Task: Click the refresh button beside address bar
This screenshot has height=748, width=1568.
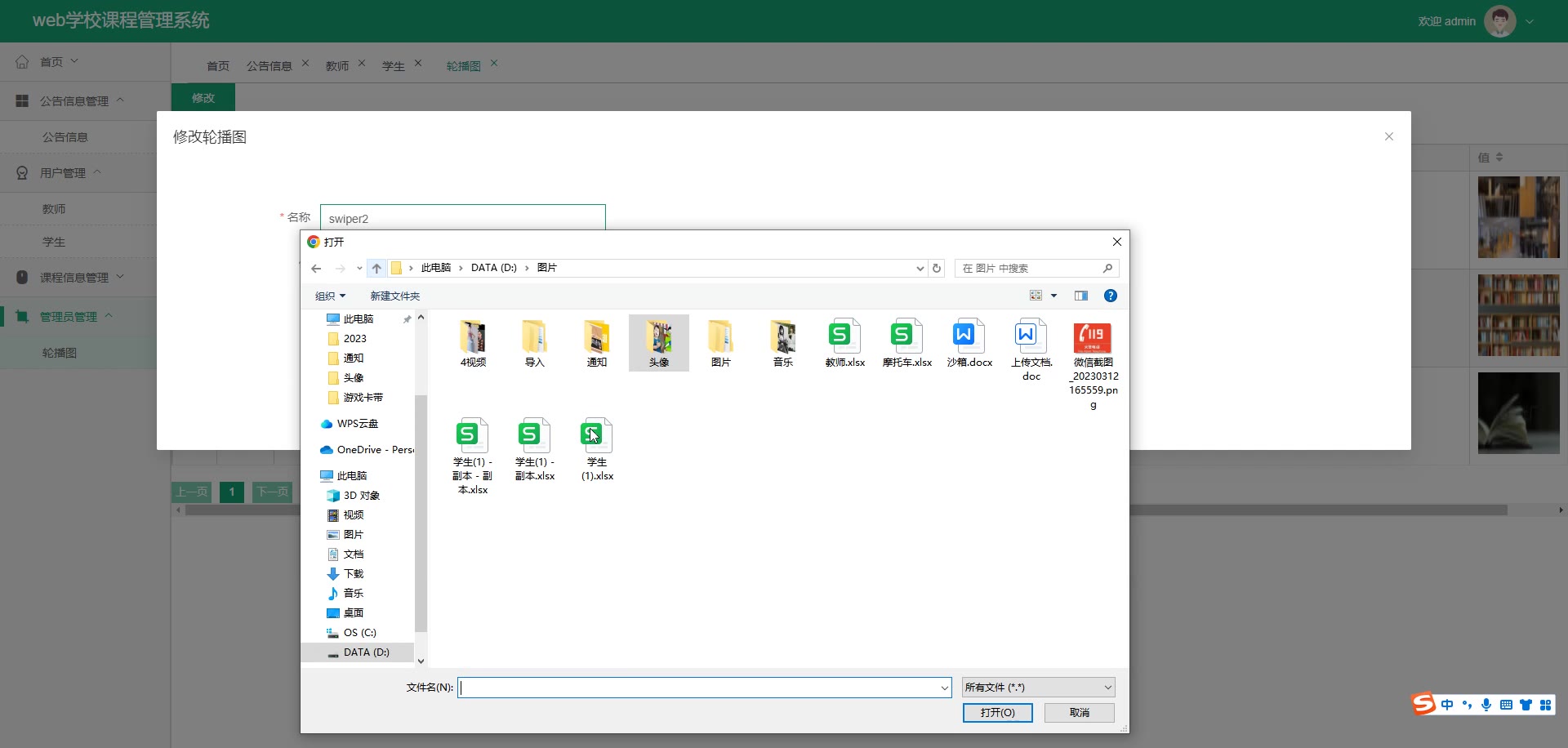Action: coord(937,268)
